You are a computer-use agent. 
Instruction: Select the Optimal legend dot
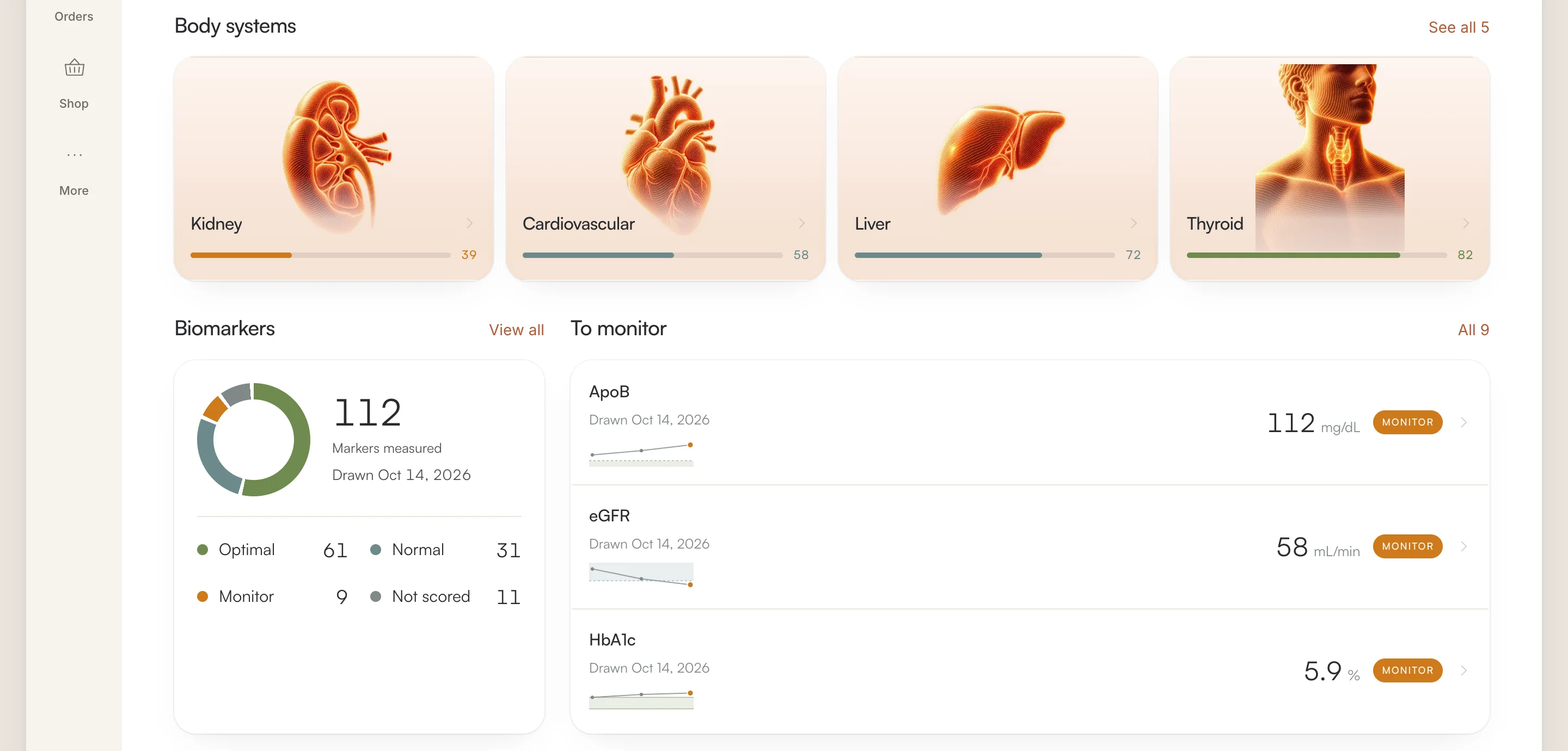(203, 550)
